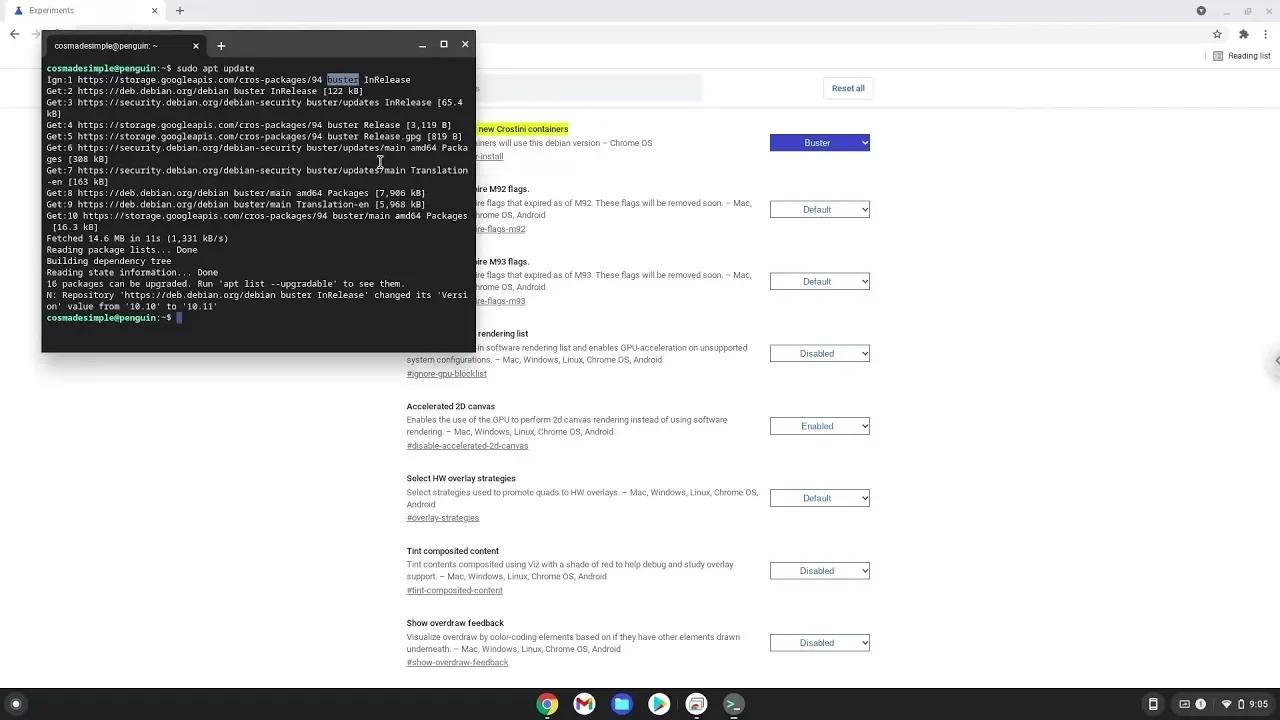
Task: Open #tint-composited-content link
Action: click(455, 590)
